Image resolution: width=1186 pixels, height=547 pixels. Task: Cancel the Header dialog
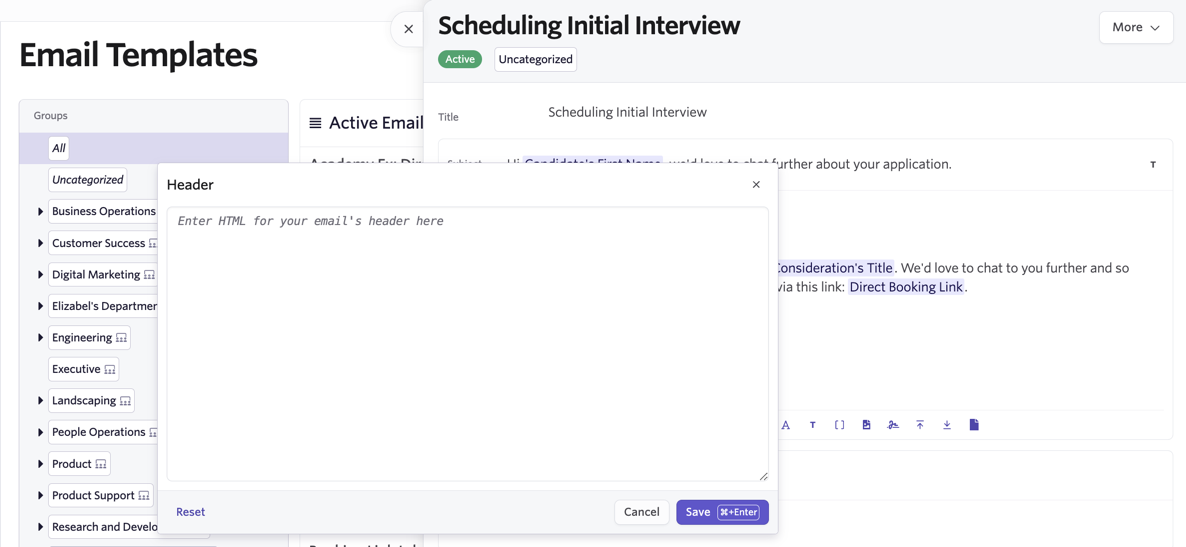(641, 512)
